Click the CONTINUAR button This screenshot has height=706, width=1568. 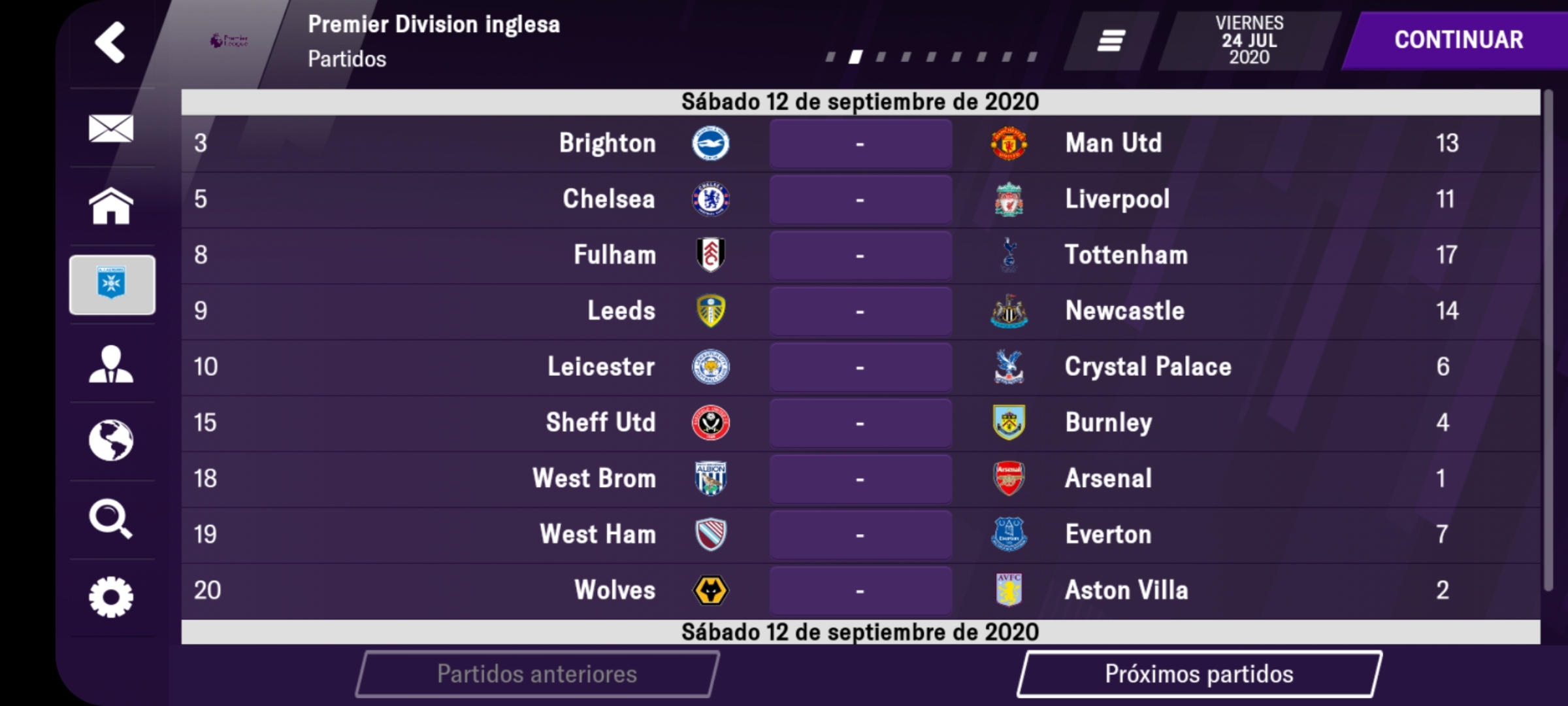pos(1458,41)
